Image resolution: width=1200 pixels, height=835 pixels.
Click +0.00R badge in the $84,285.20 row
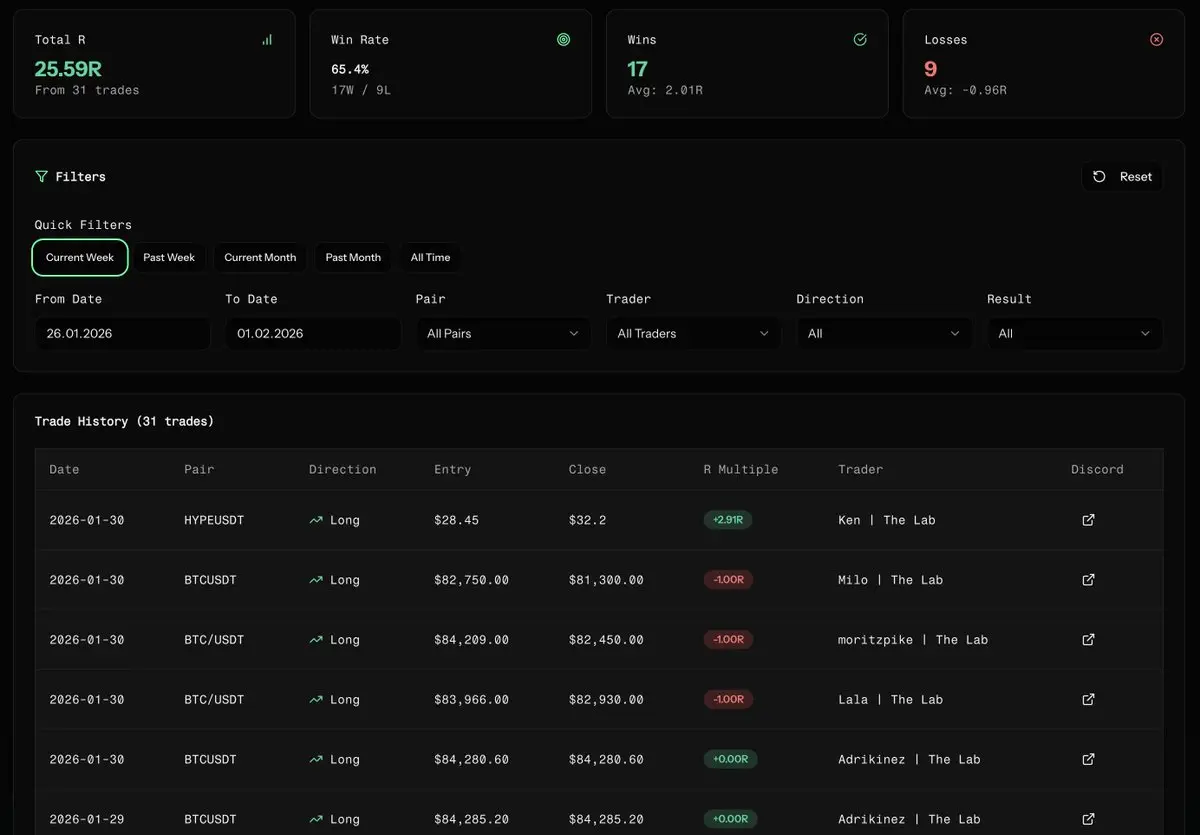tap(730, 819)
